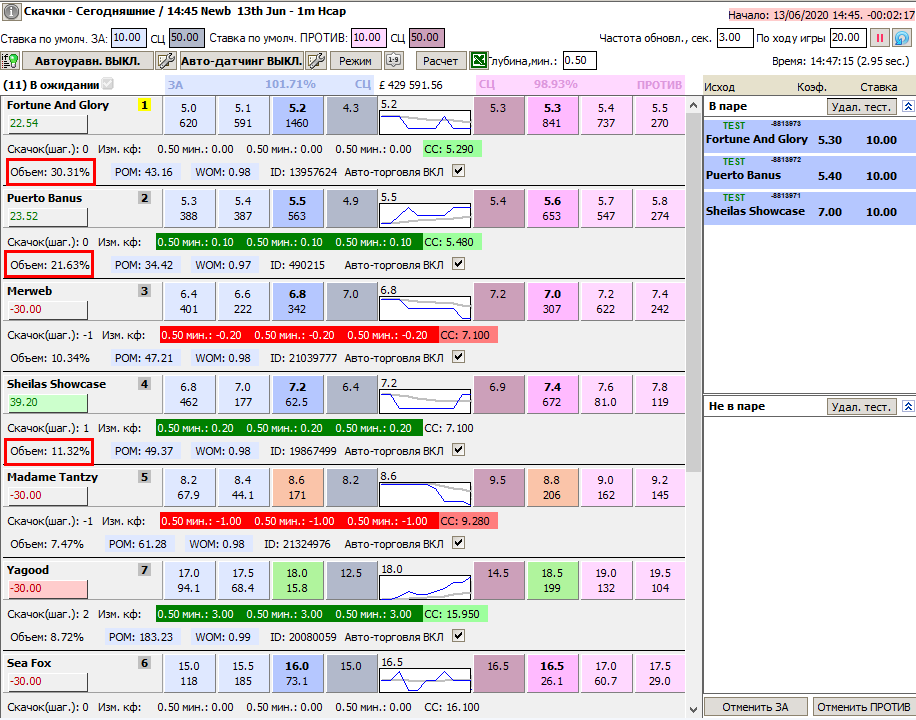Open the Sheilas Showcase price chart

(425, 401)
